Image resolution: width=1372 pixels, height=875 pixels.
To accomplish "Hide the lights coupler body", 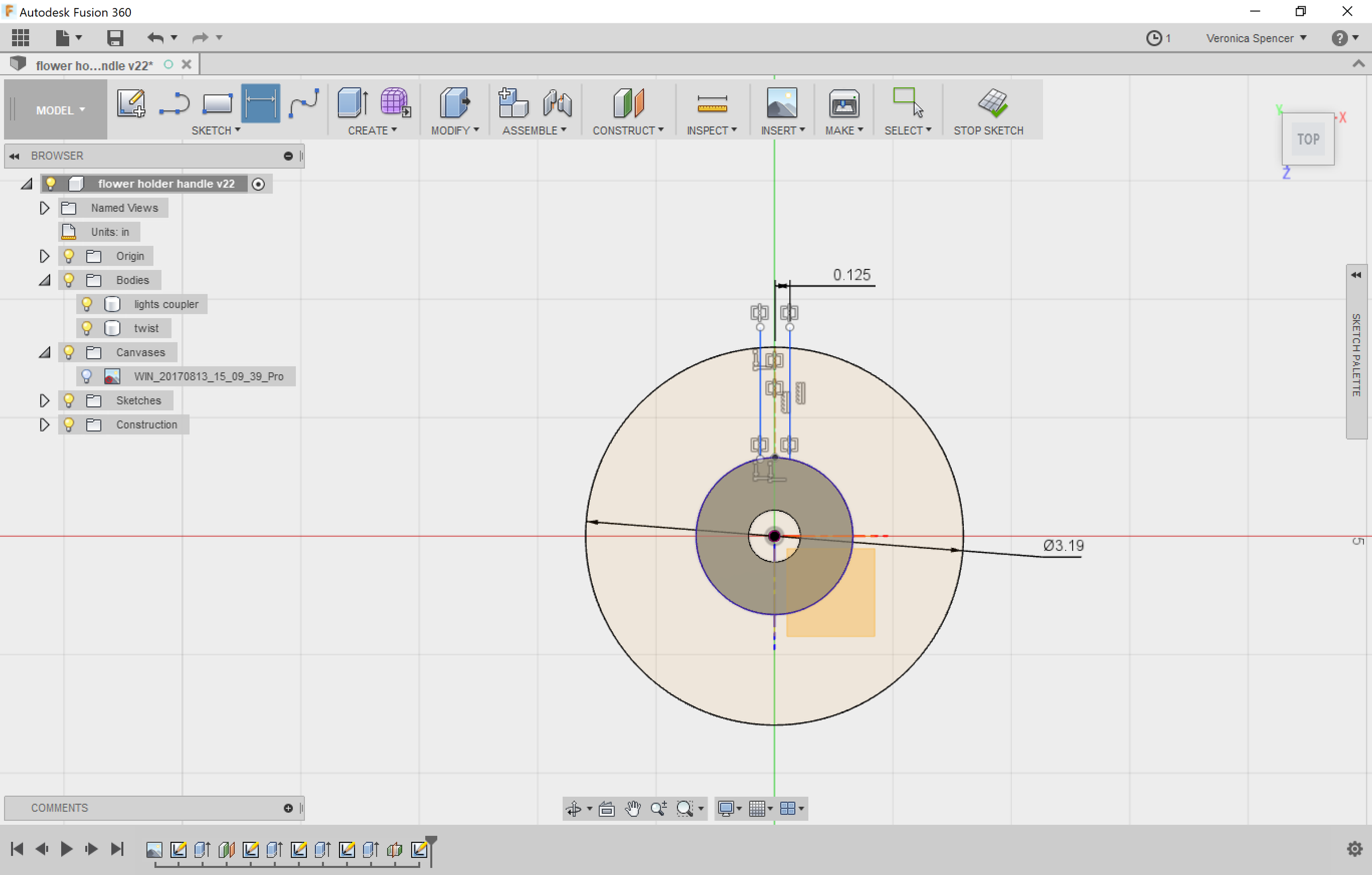I will (87, 304).
